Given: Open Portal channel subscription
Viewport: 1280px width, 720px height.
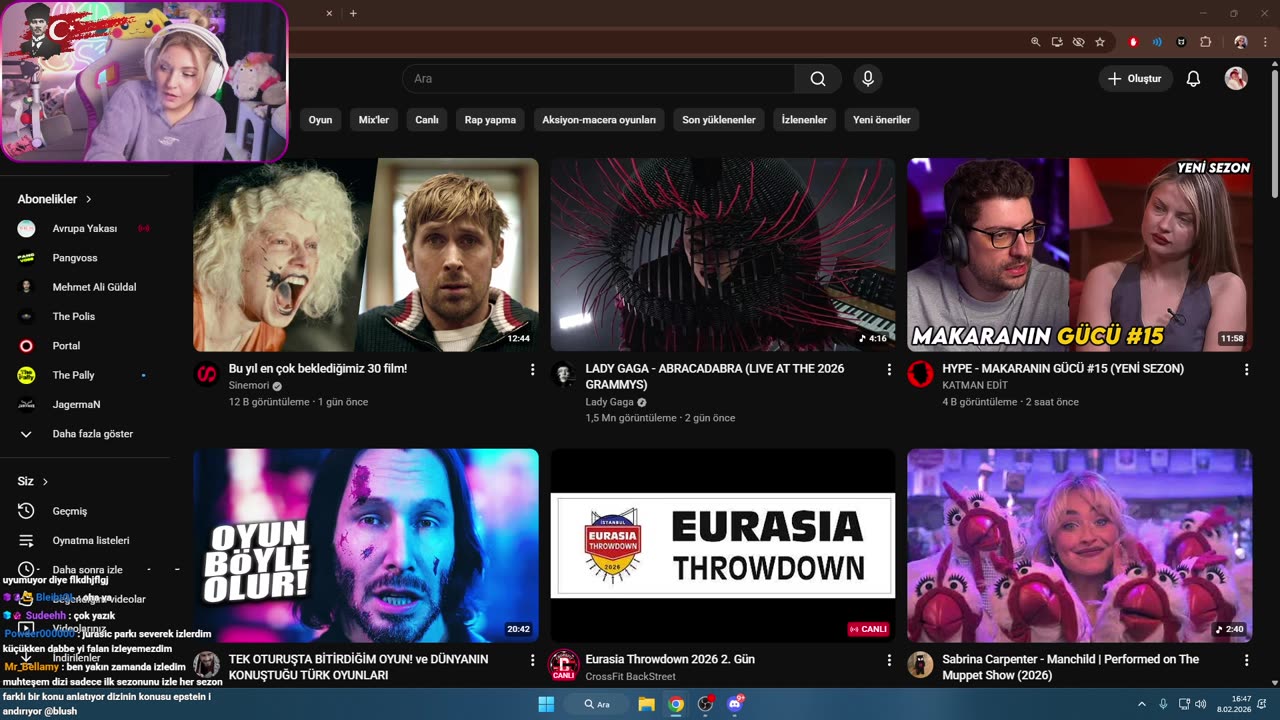Looking at the screenshot, I should tap(85, 346).
